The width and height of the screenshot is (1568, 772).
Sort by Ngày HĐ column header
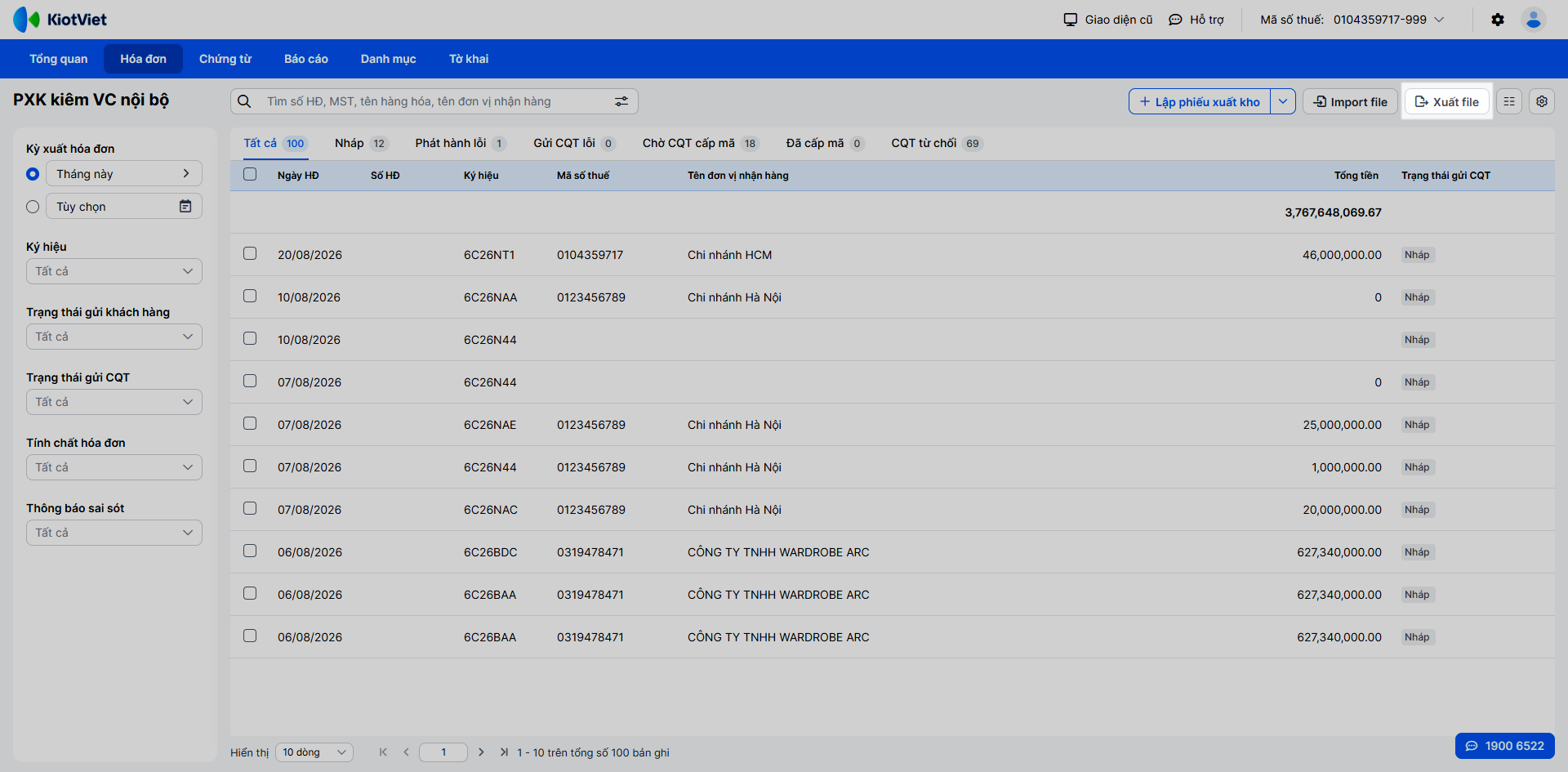298,176
